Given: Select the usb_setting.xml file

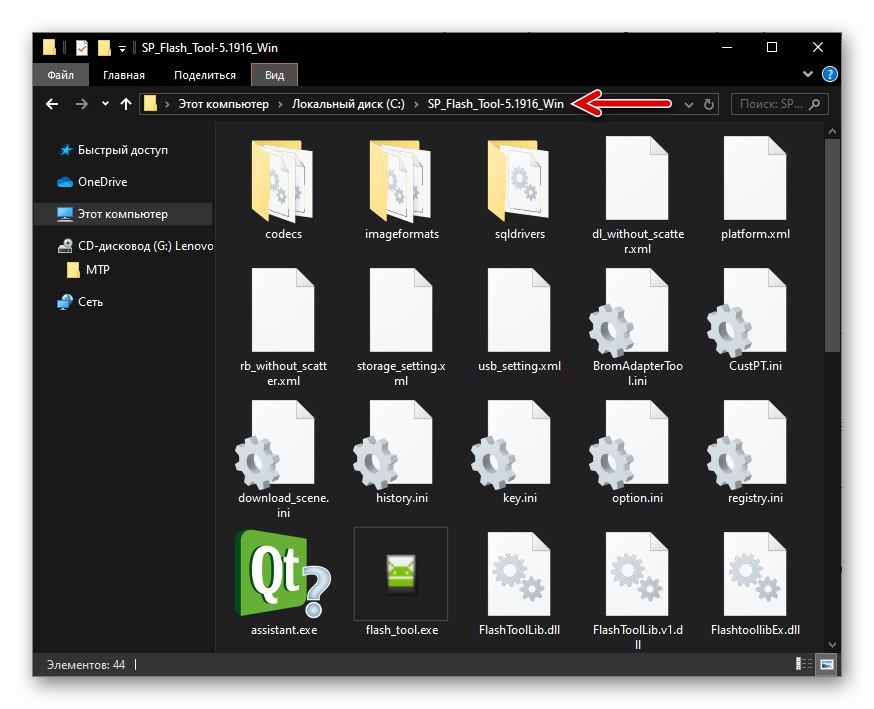Looking at the screenshot, I should pyautogui.click(x=519, y=321).
